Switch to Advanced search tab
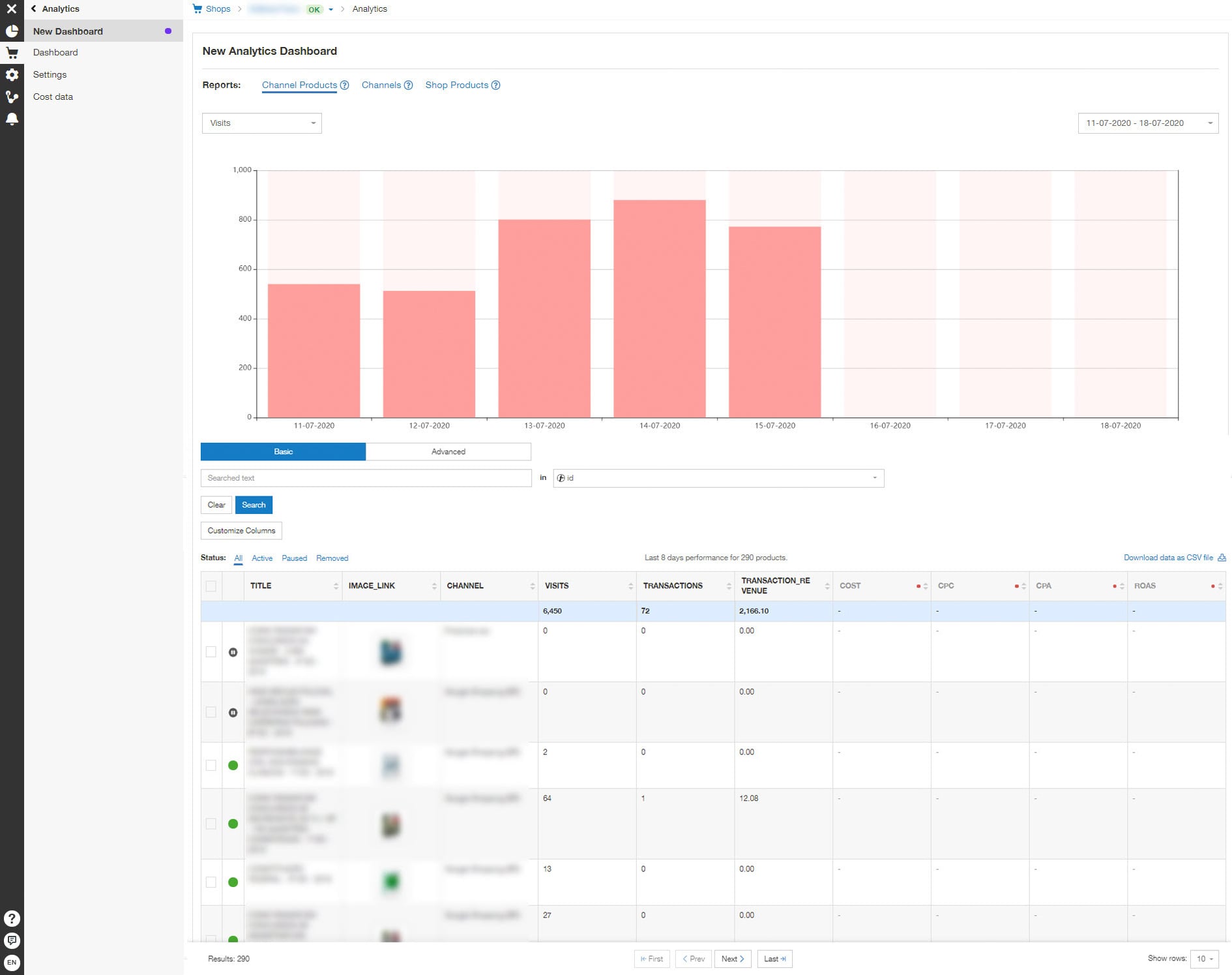This screenshot has width=1232, height=975. coord(448,451)
